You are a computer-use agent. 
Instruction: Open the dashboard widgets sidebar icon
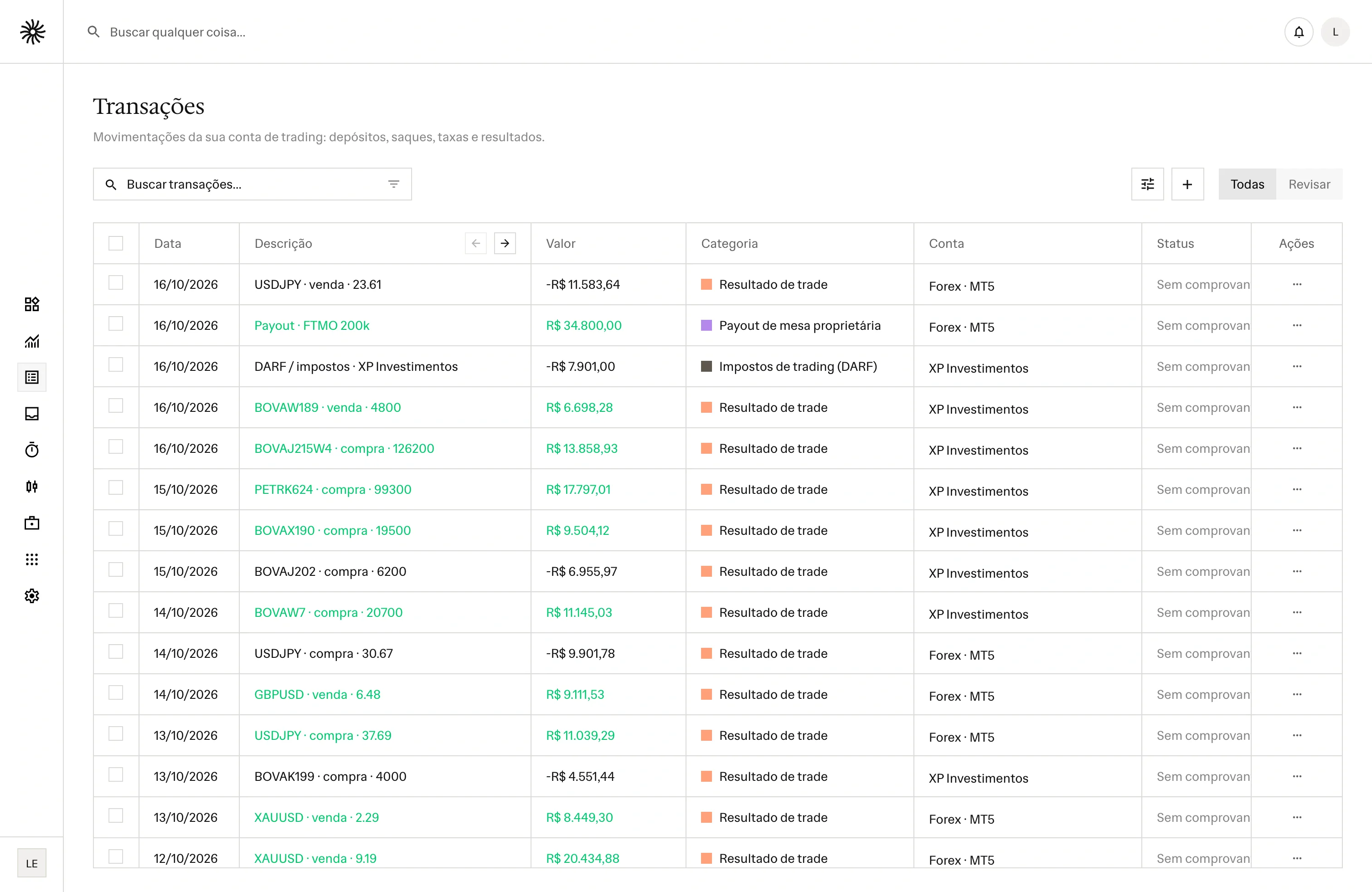coord(32,304)
